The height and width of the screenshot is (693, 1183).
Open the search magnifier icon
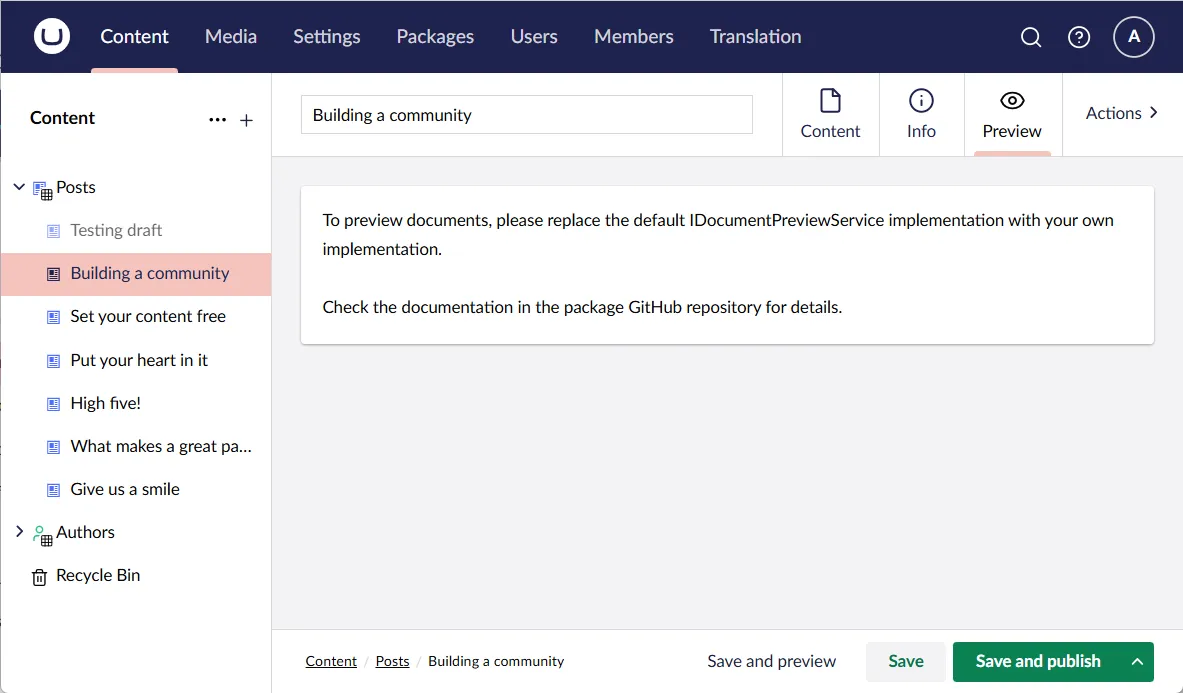[x=1030, y=37]
